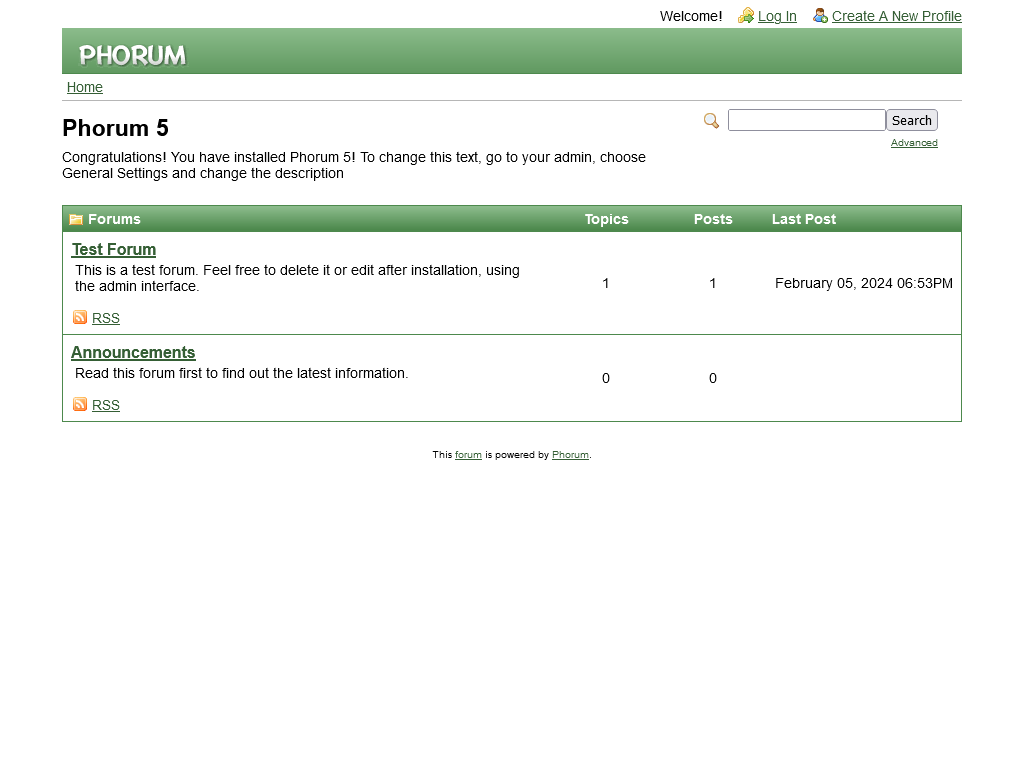Open the RSS text link under Announcements
Screen dimensions: 1024x768
tap(106, 406)
